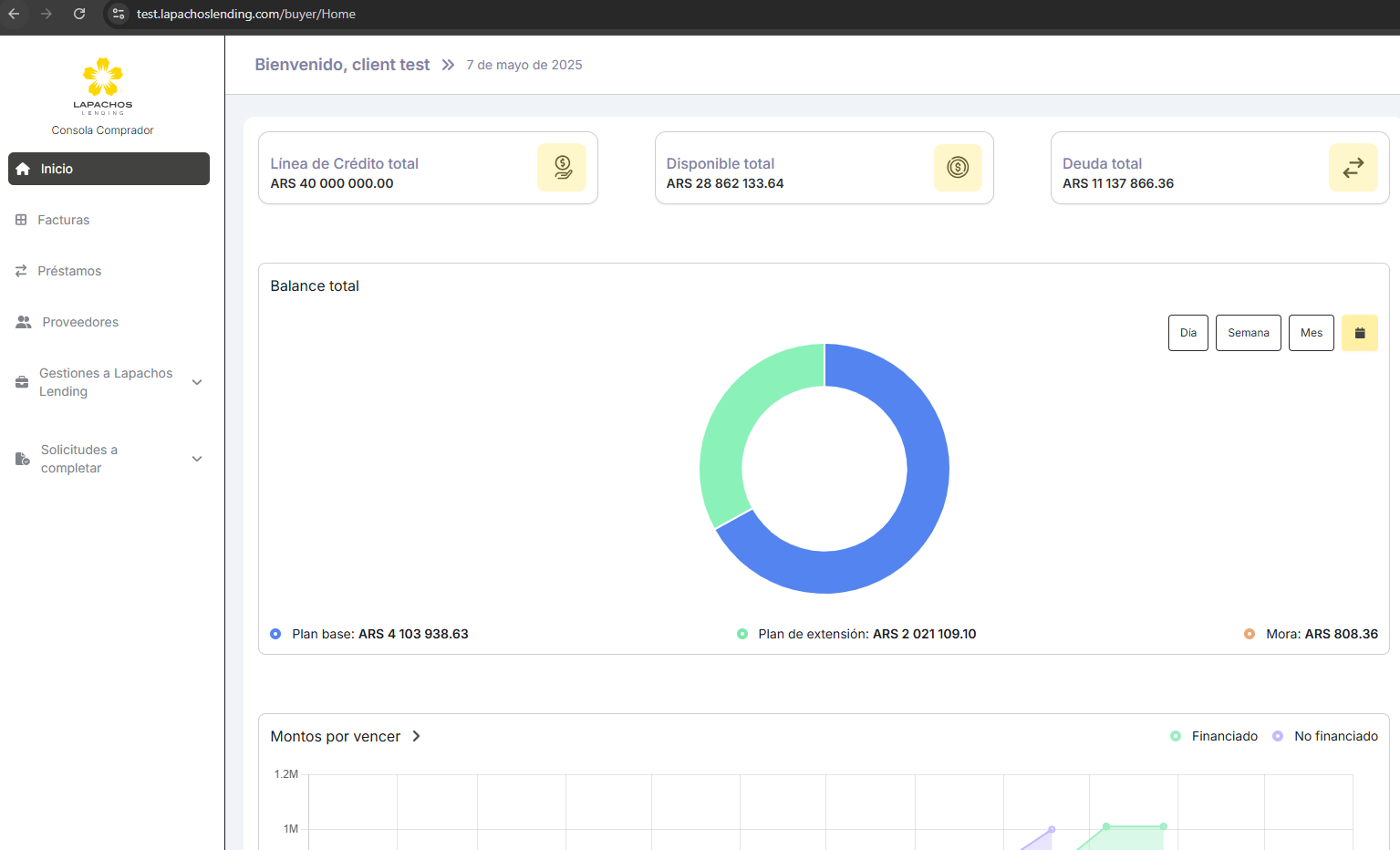Click the browser reload page icon
This screenshot has width=1400, height=850.
pos(79,14)
